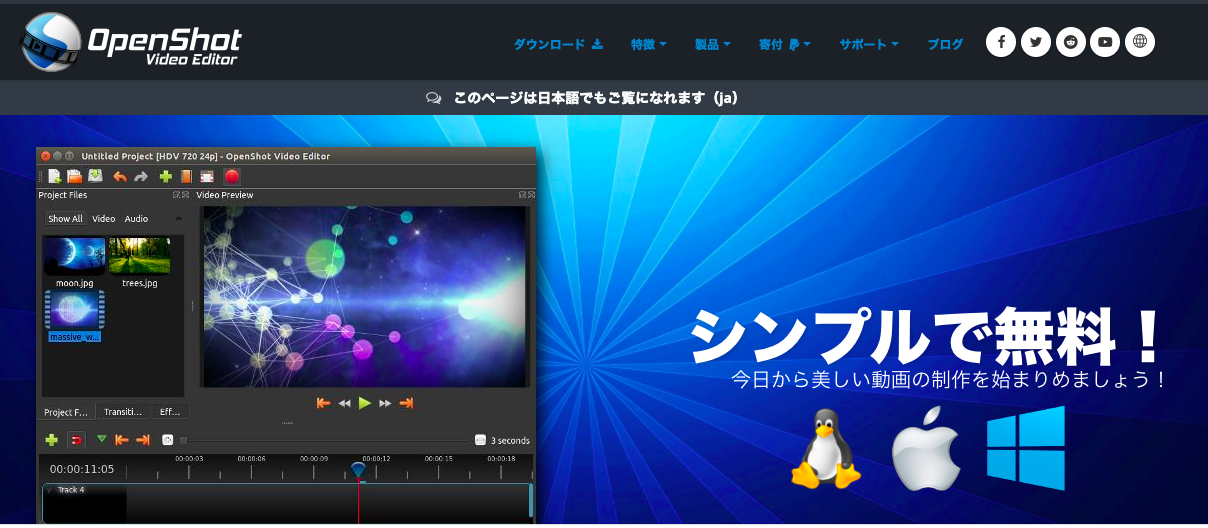
Task: Select the Audio filter tab
Action: (x=136, y=218)
